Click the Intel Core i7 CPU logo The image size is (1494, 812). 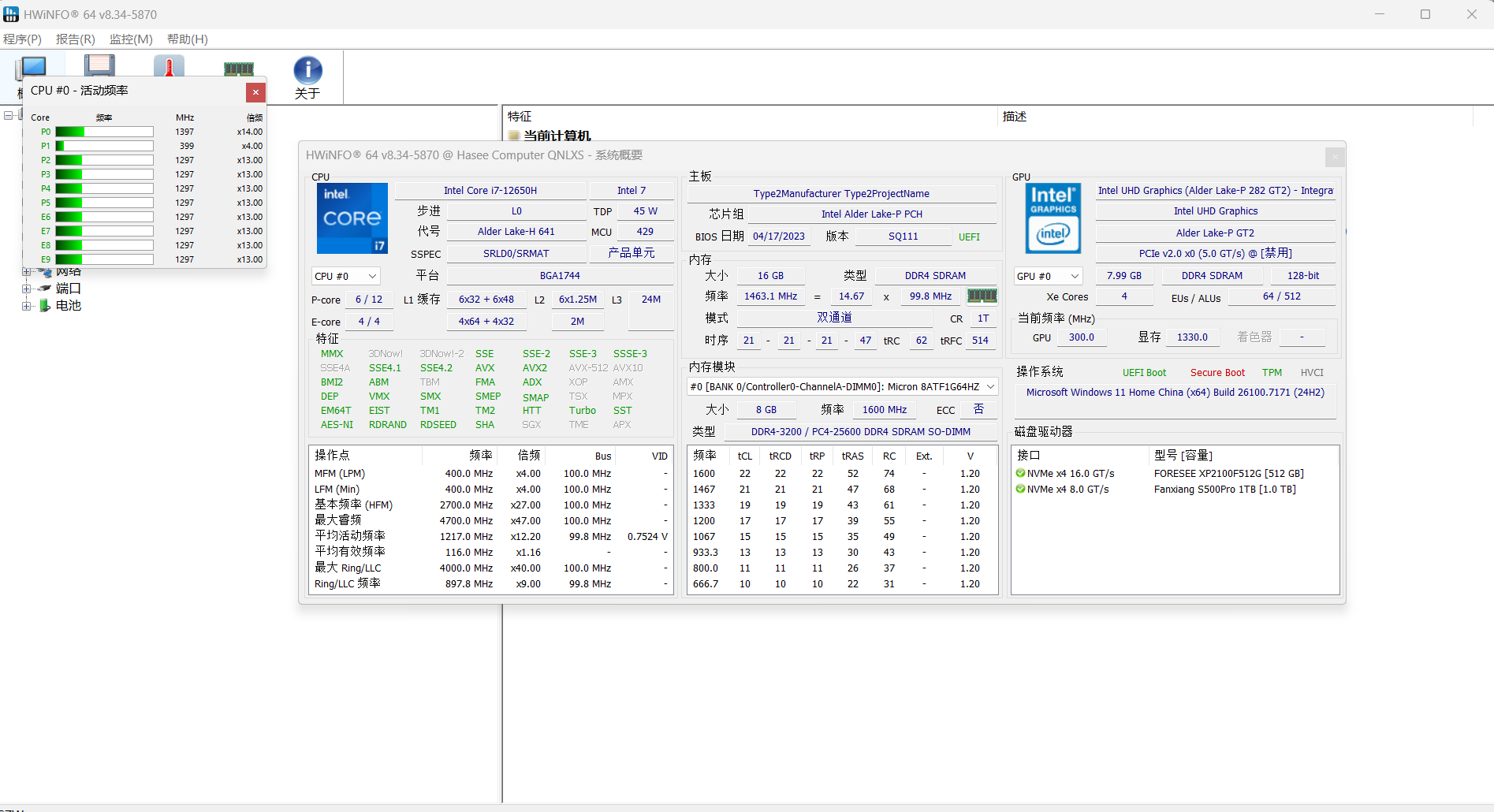tap(352, 218)
